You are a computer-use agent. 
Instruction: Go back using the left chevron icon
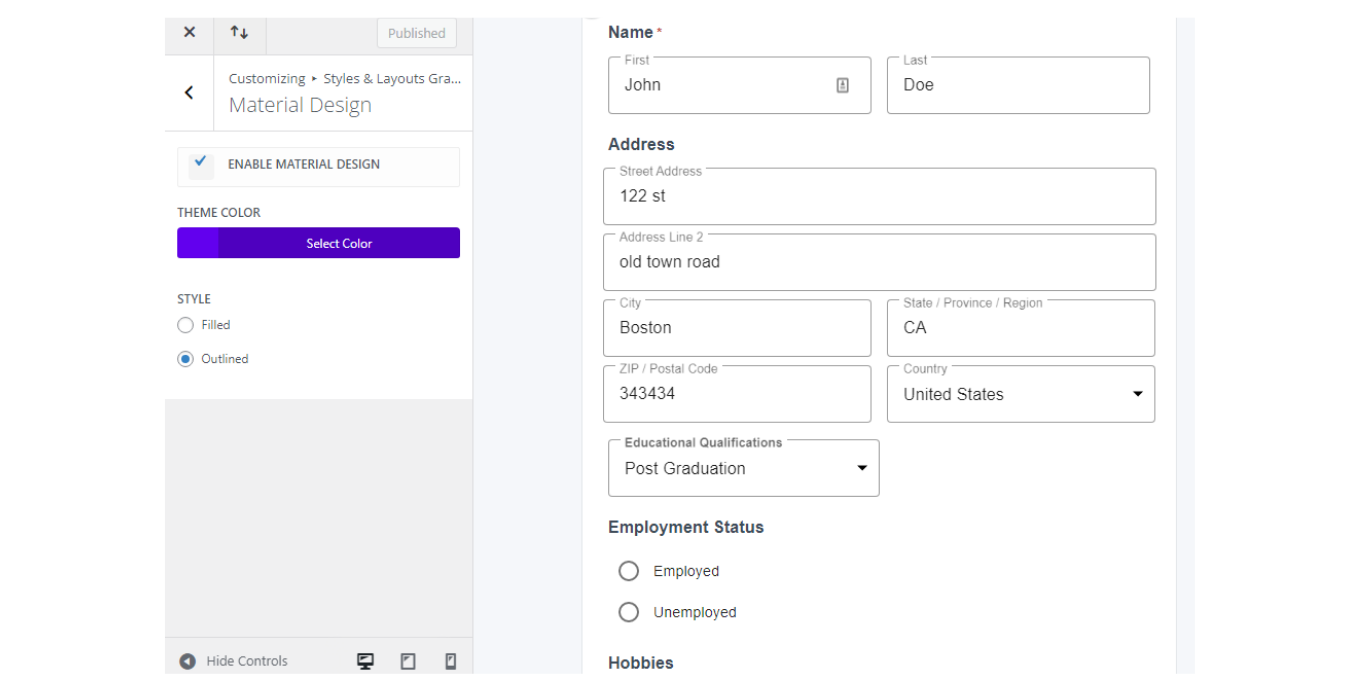pyautogui.click(x=188, y=92)
